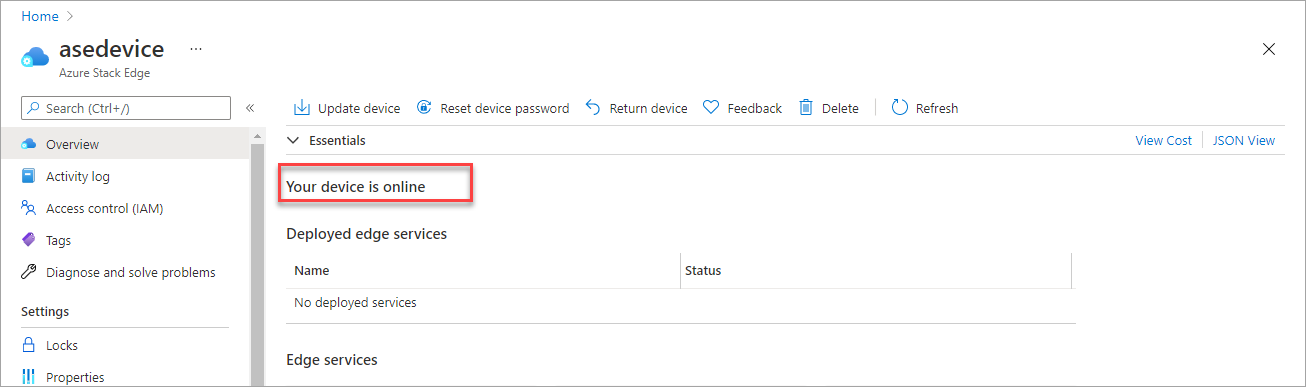Click the Reset device password icon

(424, 108)
